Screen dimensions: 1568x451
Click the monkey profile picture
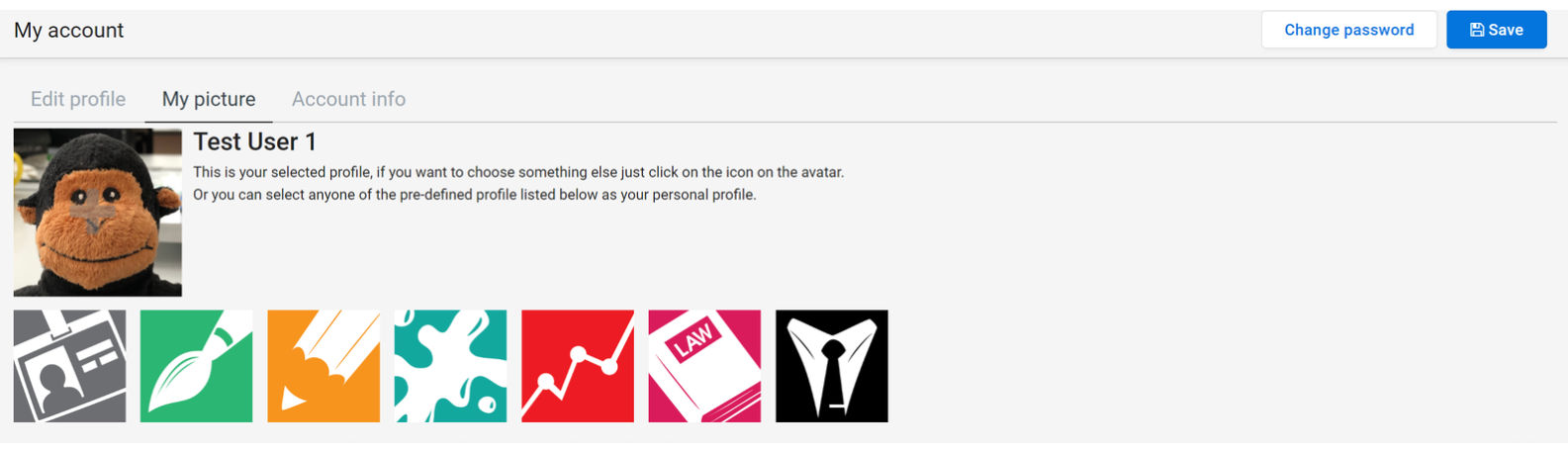click(x=98, y=213)
